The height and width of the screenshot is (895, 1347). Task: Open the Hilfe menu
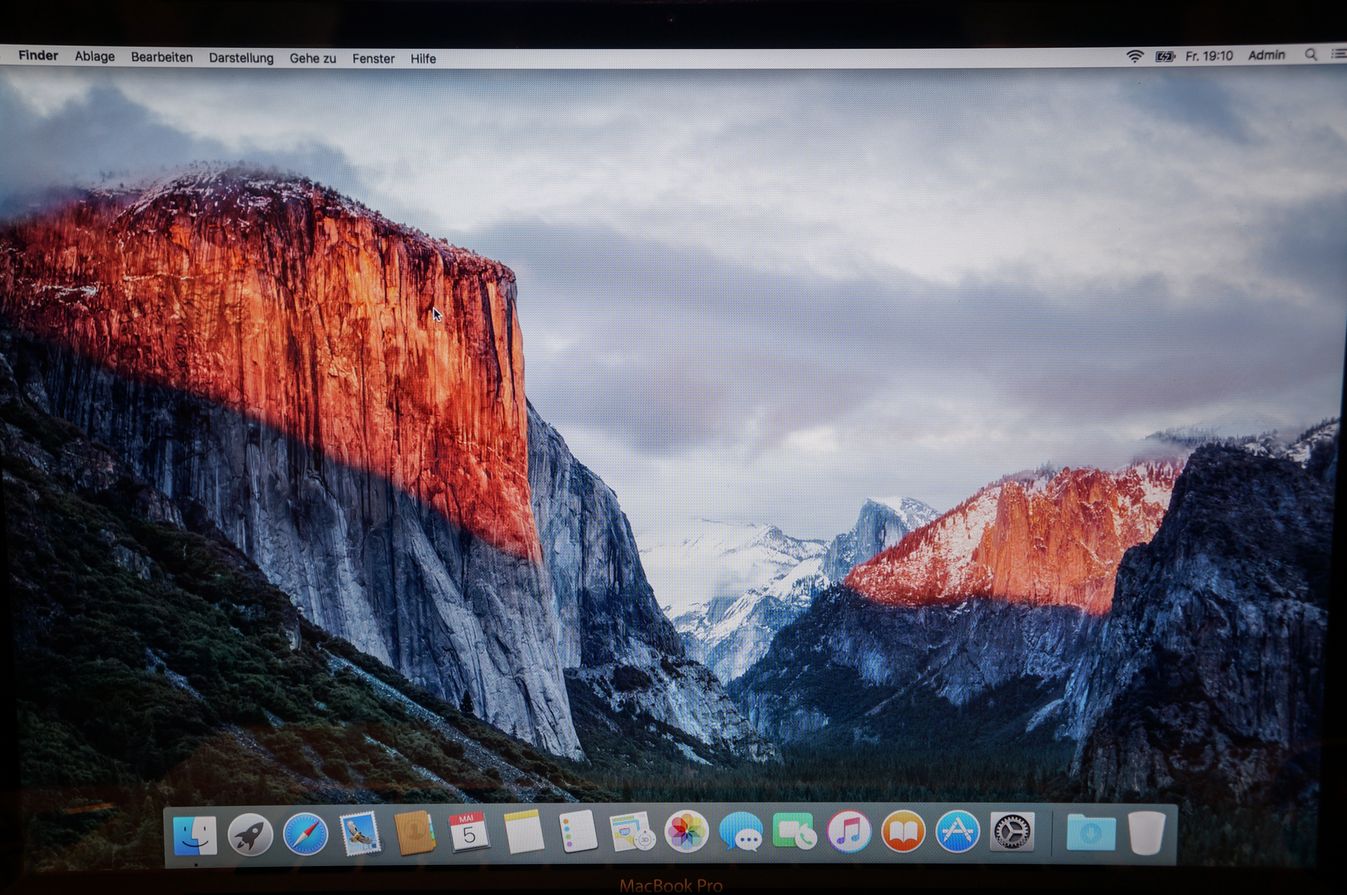[423, 58]
